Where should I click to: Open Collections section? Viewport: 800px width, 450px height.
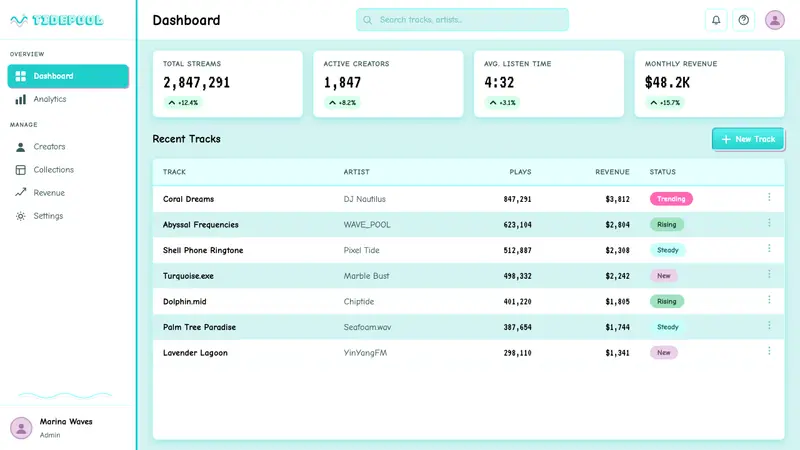click(68, 170)
